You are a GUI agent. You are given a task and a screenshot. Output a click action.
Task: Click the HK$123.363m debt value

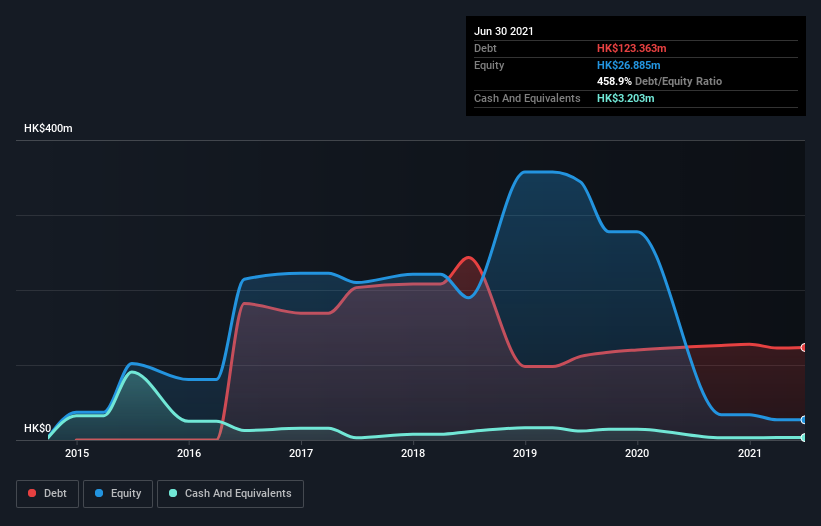(631, 48)
